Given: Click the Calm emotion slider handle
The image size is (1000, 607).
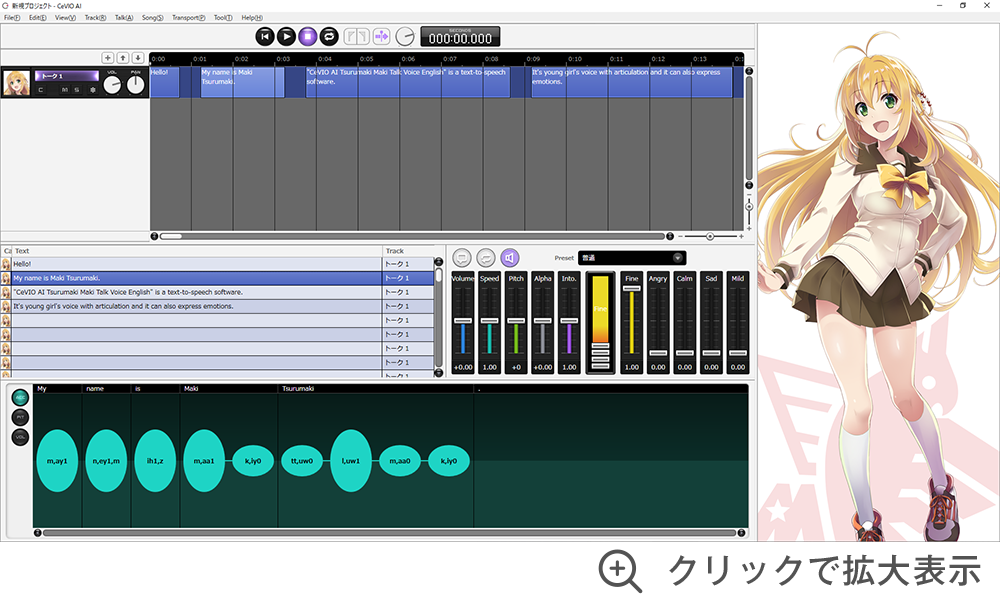Looking at the screenshot, I should (x=685, y=353).
